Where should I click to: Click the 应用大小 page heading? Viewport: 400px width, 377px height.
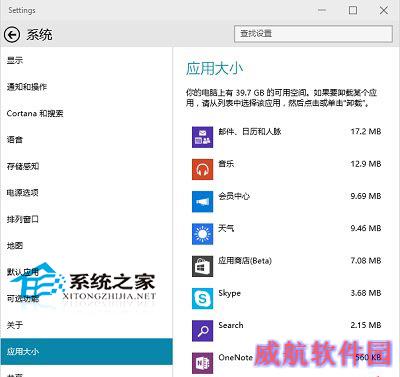(214, 69)
